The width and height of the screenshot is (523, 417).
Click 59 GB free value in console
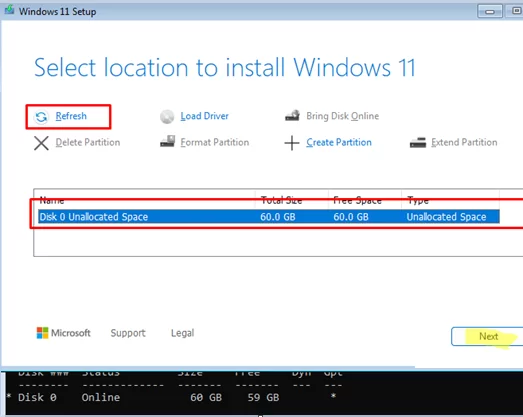tap(263, 397)
